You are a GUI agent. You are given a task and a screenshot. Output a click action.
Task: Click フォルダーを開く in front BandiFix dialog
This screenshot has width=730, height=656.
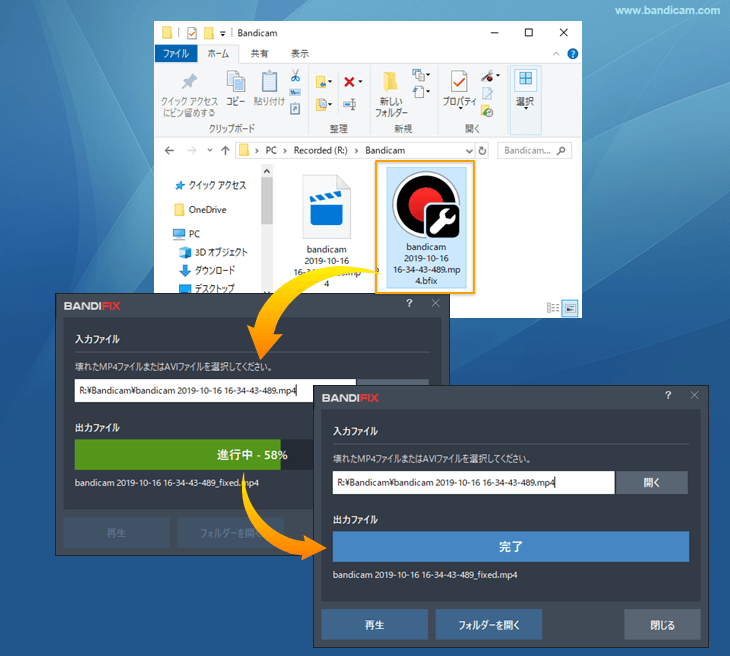489,625
